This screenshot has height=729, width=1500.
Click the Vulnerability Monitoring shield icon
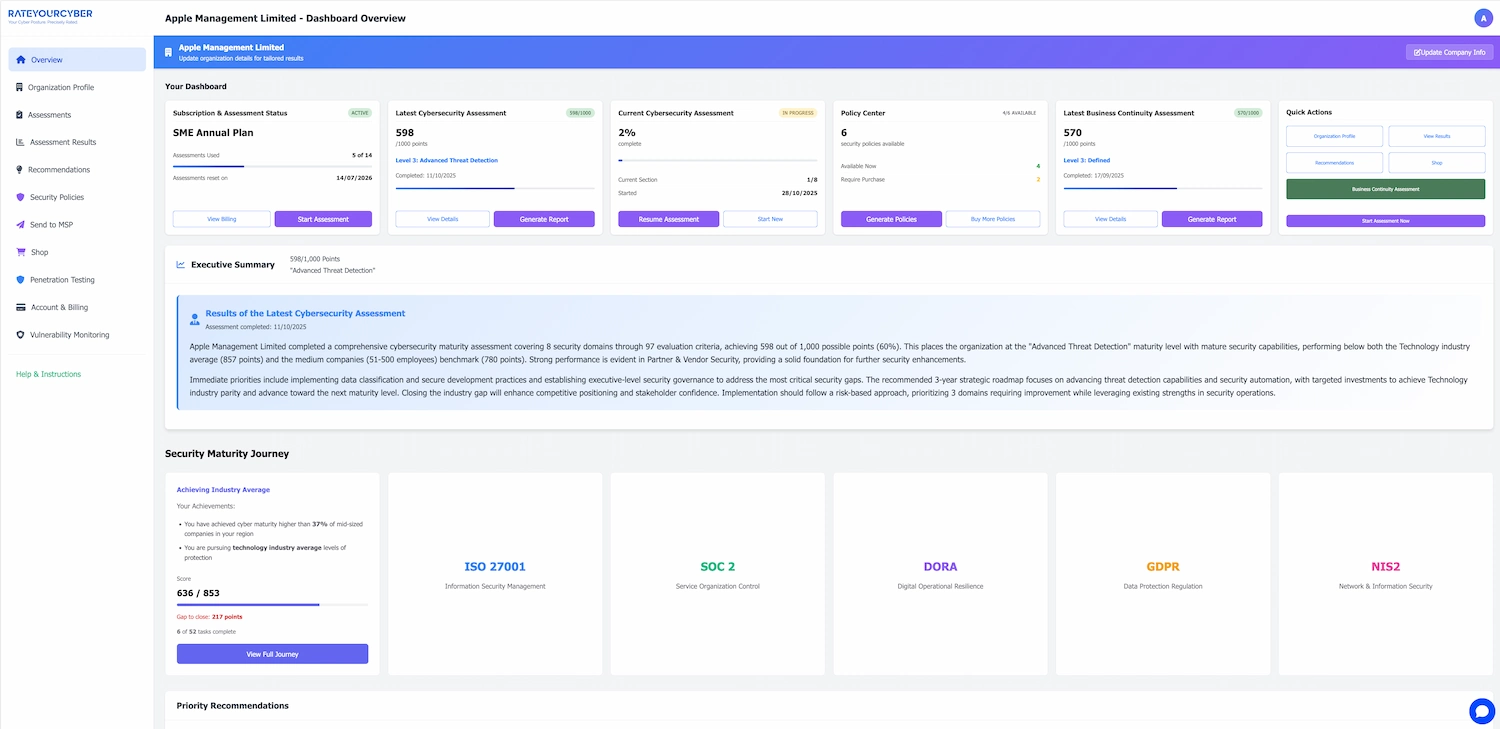21,334
